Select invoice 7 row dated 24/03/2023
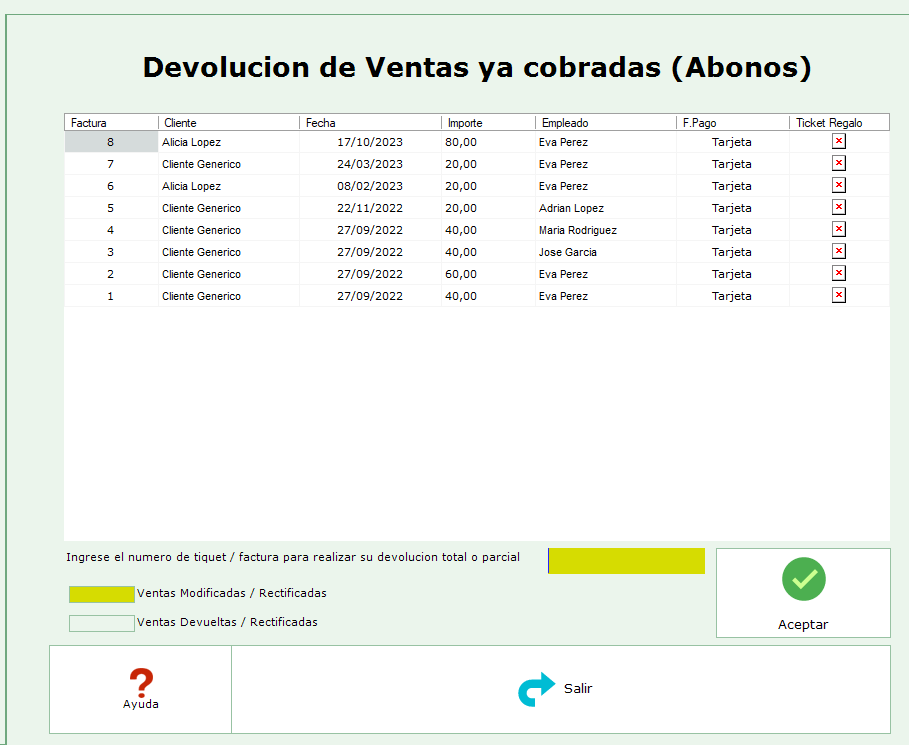Screen dimensions: 909x745 369,164
